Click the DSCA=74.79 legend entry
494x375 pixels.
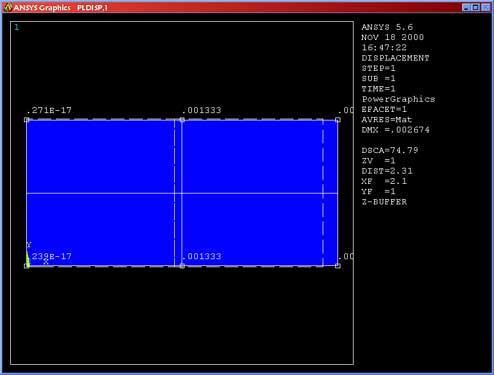[x=390, y=150]
